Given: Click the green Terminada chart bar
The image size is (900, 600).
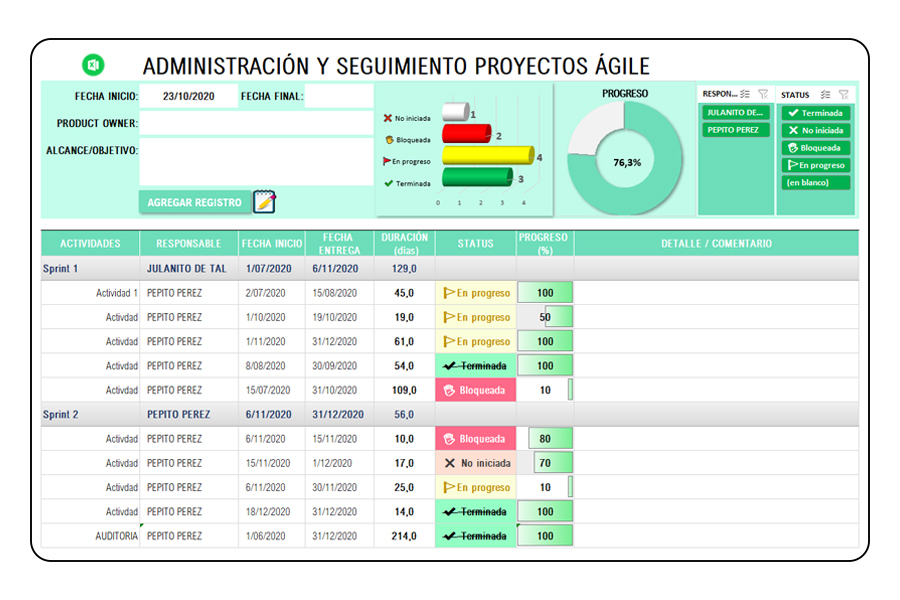Looking at the screenshot, I should (478, 177).
